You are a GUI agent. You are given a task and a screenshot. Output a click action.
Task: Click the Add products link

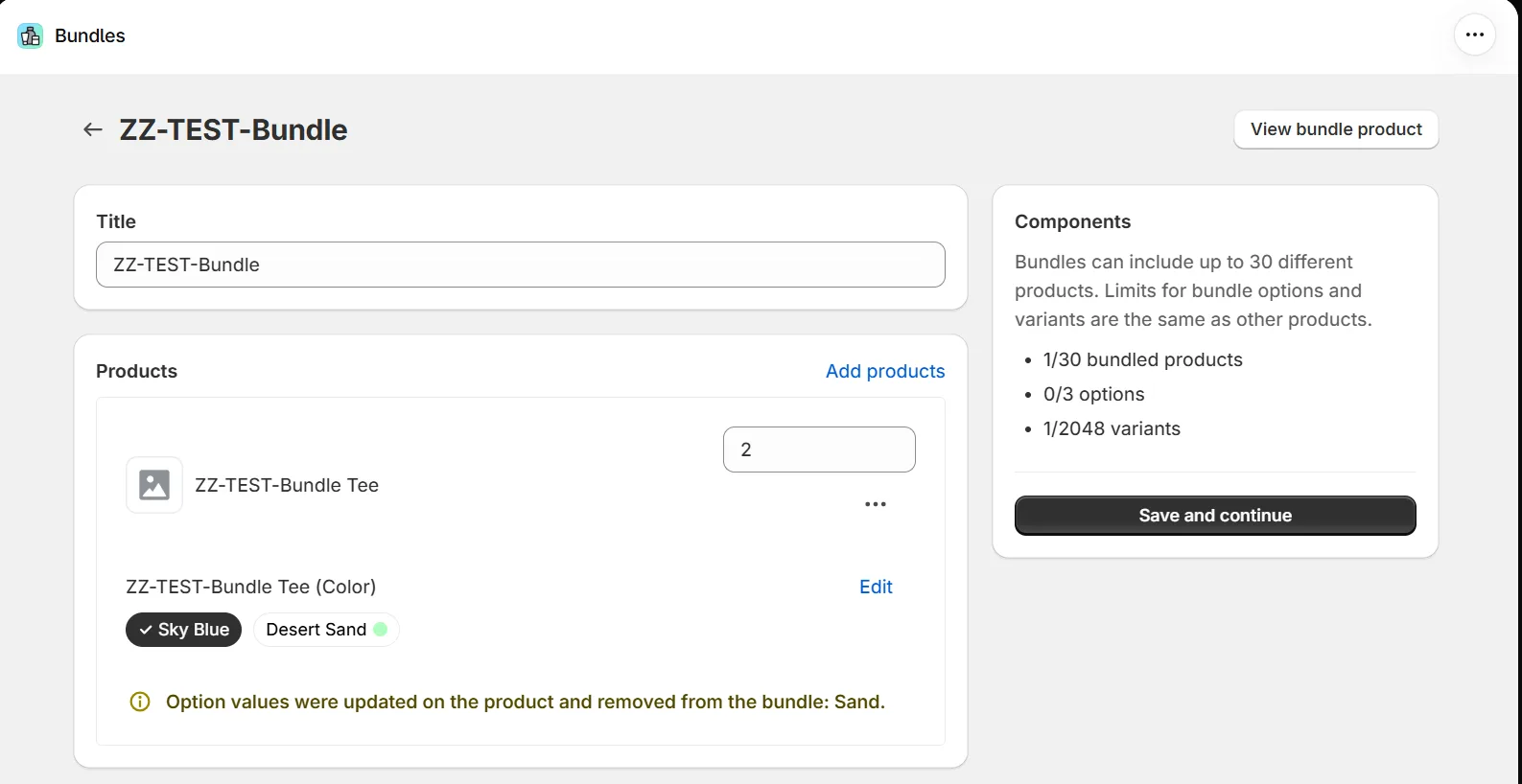coord(885,371)
